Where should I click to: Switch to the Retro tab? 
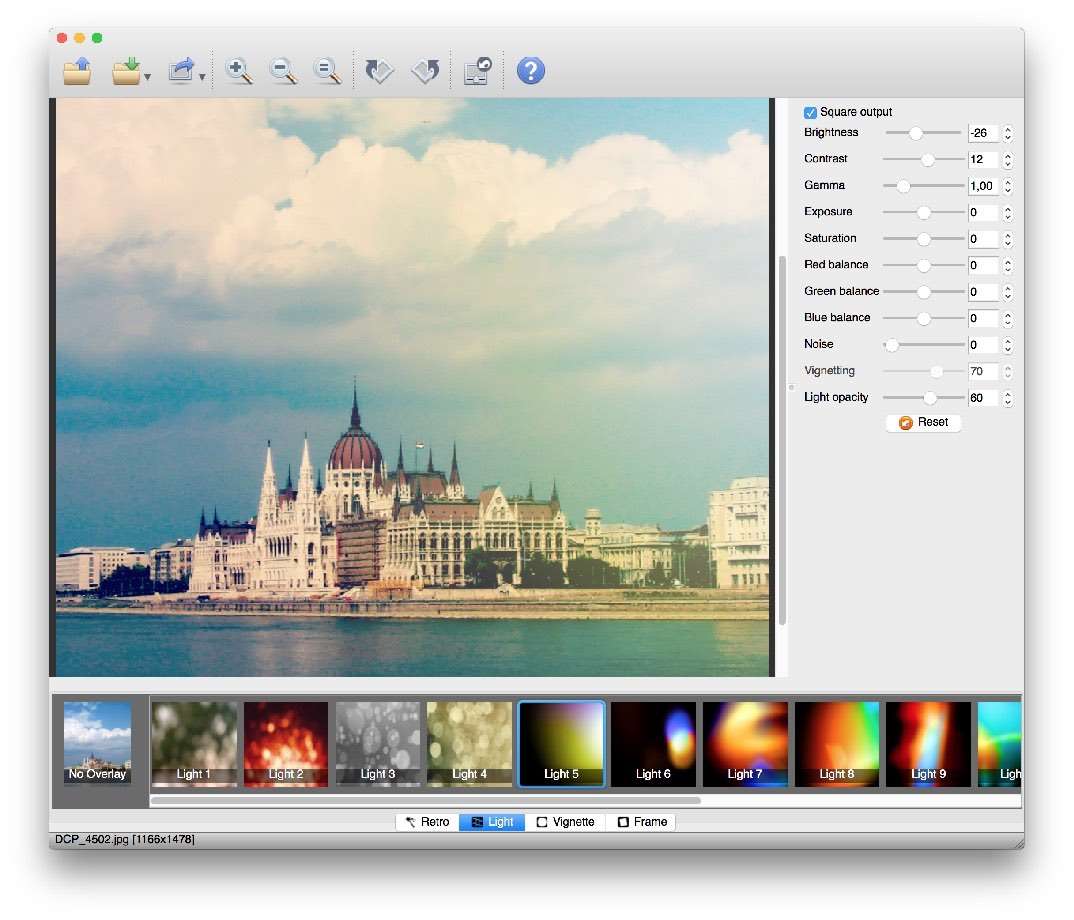(x=427, y=822)
